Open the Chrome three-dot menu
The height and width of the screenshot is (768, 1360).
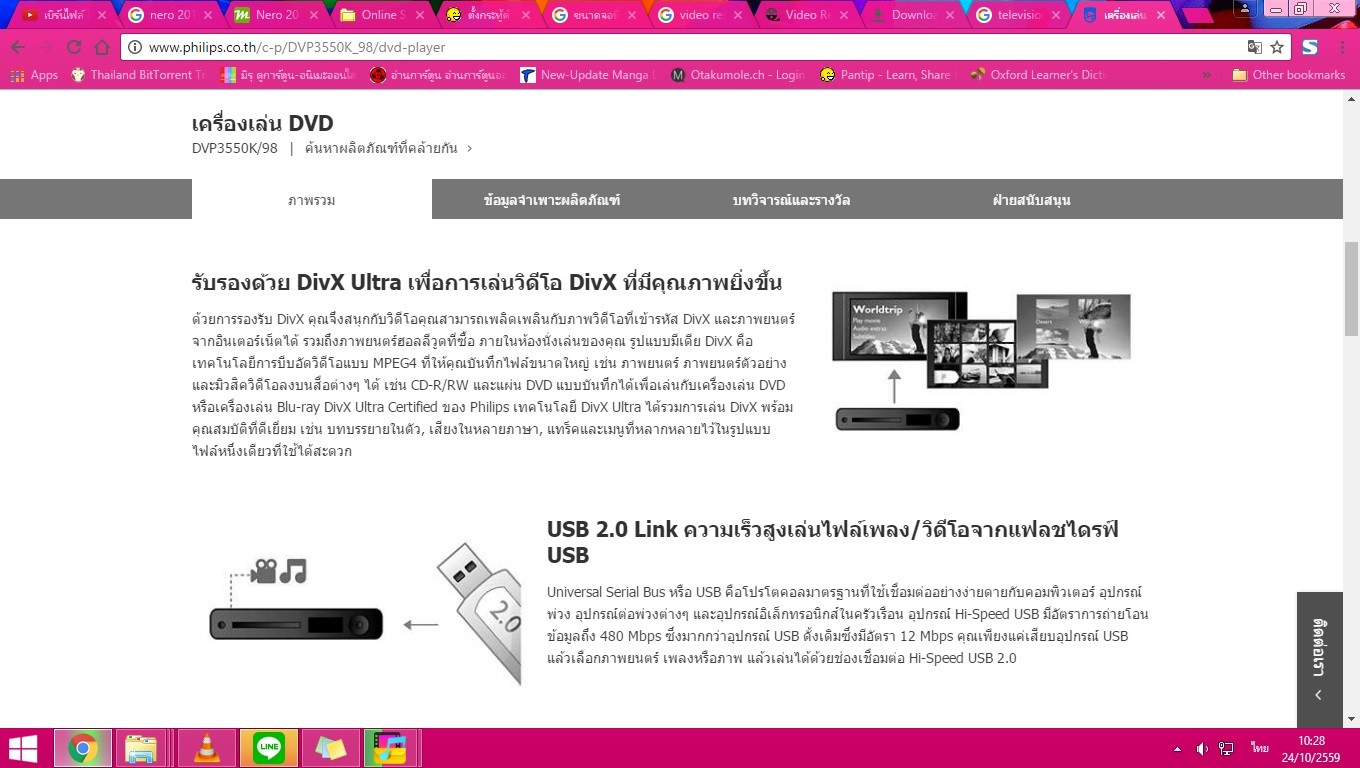(1343, 46)
